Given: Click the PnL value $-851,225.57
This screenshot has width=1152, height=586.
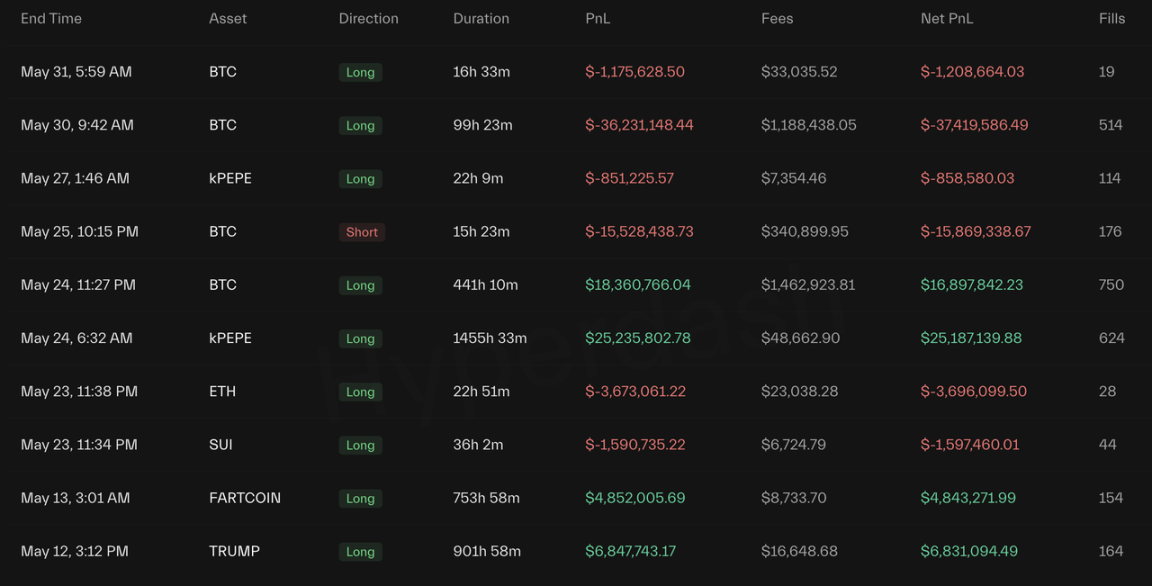Looking at the screenshot, I should [630, 178].
